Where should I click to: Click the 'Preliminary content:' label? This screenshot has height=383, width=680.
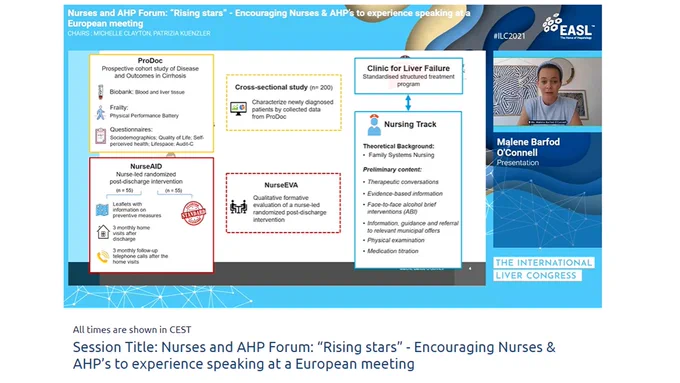pos(392,170)
